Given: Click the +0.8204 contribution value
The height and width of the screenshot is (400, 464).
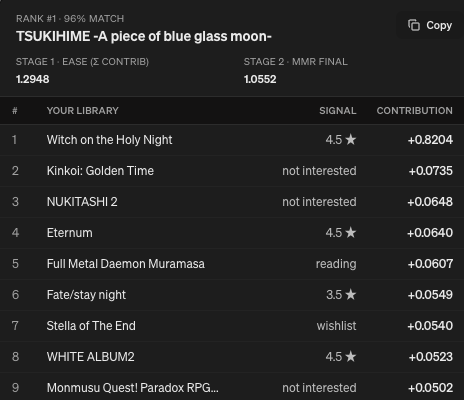Looking at the screenshot, I should [x=430, y=140].
